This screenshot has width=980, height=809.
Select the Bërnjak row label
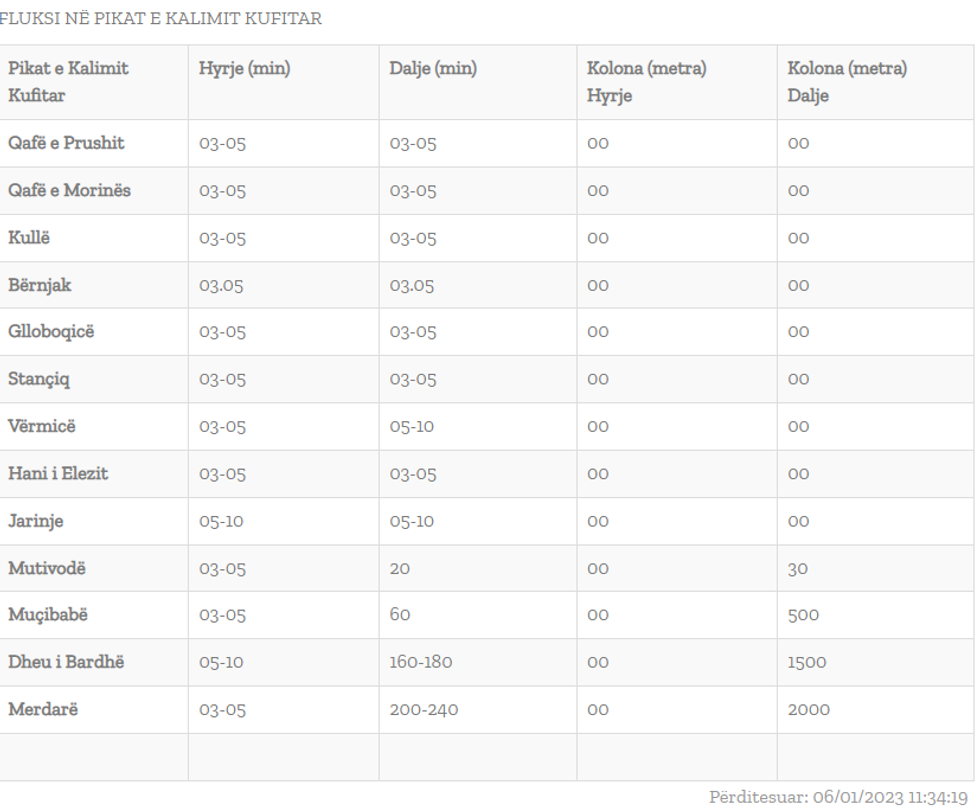[40, 285]
